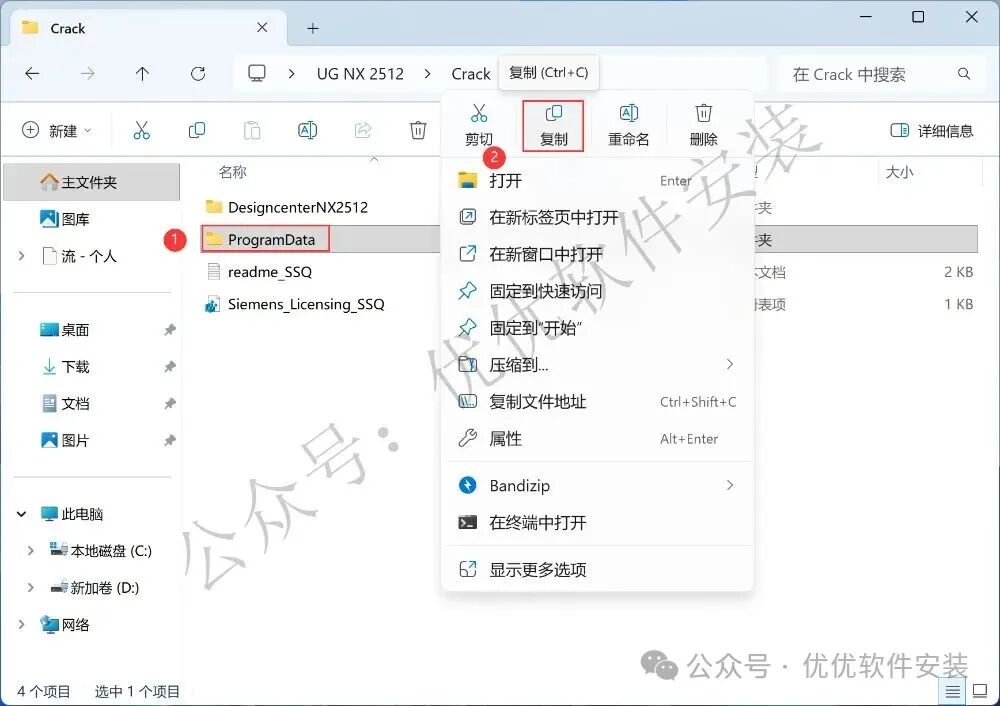This screenshot has height=706, width=1000.
Task: Select the Siemens_Licensing_SSQ file
Action: (295, 304)
